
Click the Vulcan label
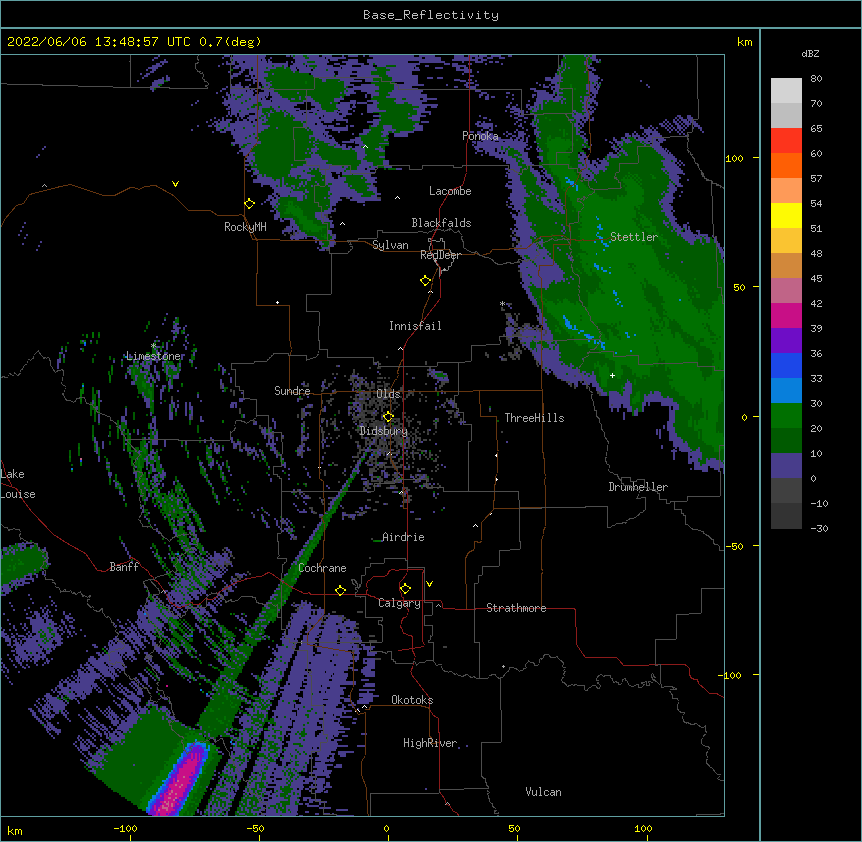[543, 792]
